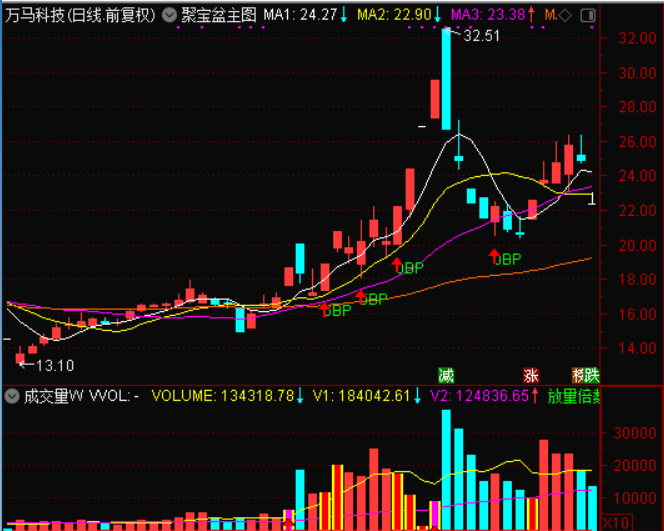The width and height of the screenshot is (664, 531).
Task: Click the DBP signal arrow near 19.00 level
Action: [x=396, y=265]
